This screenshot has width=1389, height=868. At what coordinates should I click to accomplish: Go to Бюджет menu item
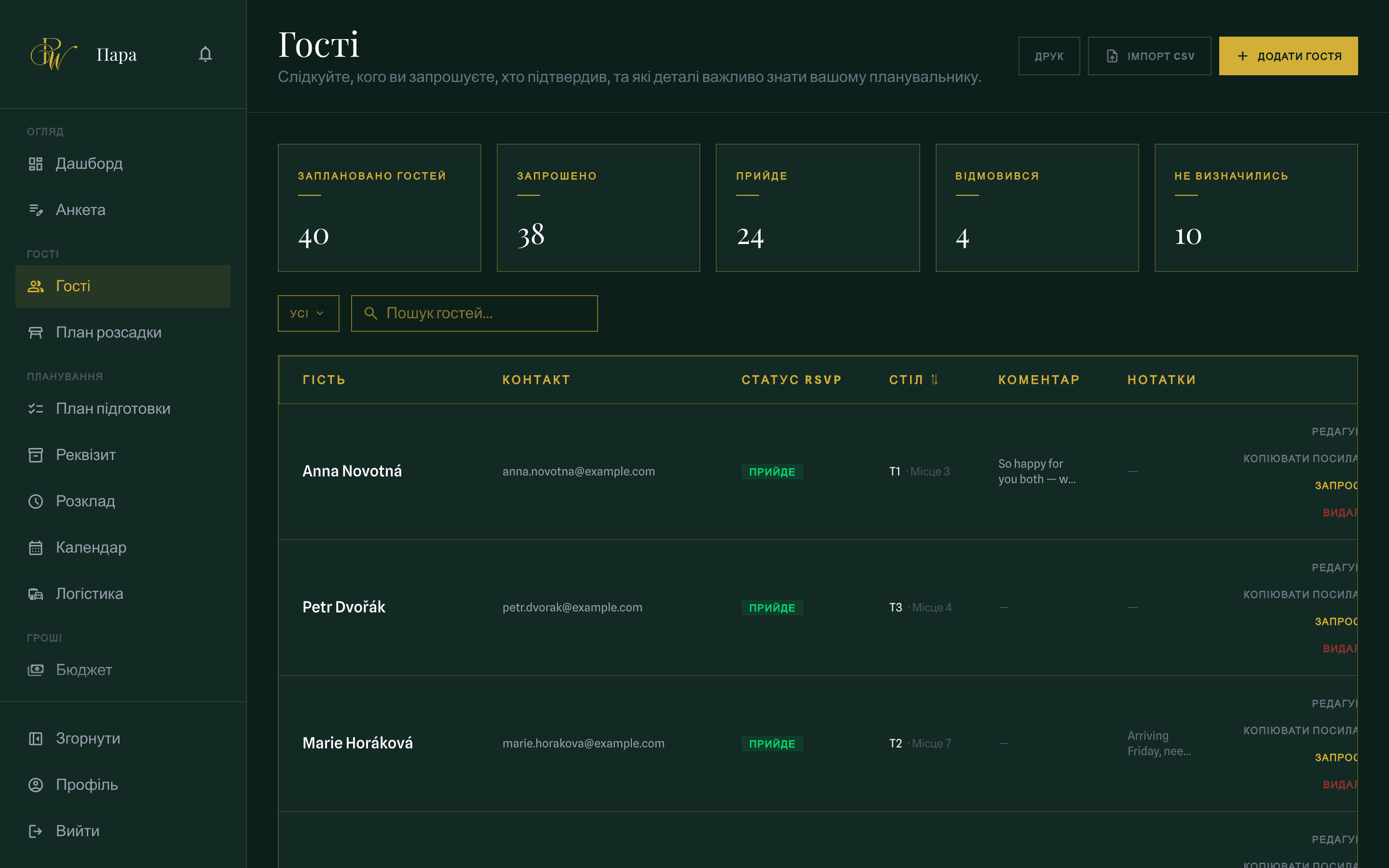click(x=123, y=670)
